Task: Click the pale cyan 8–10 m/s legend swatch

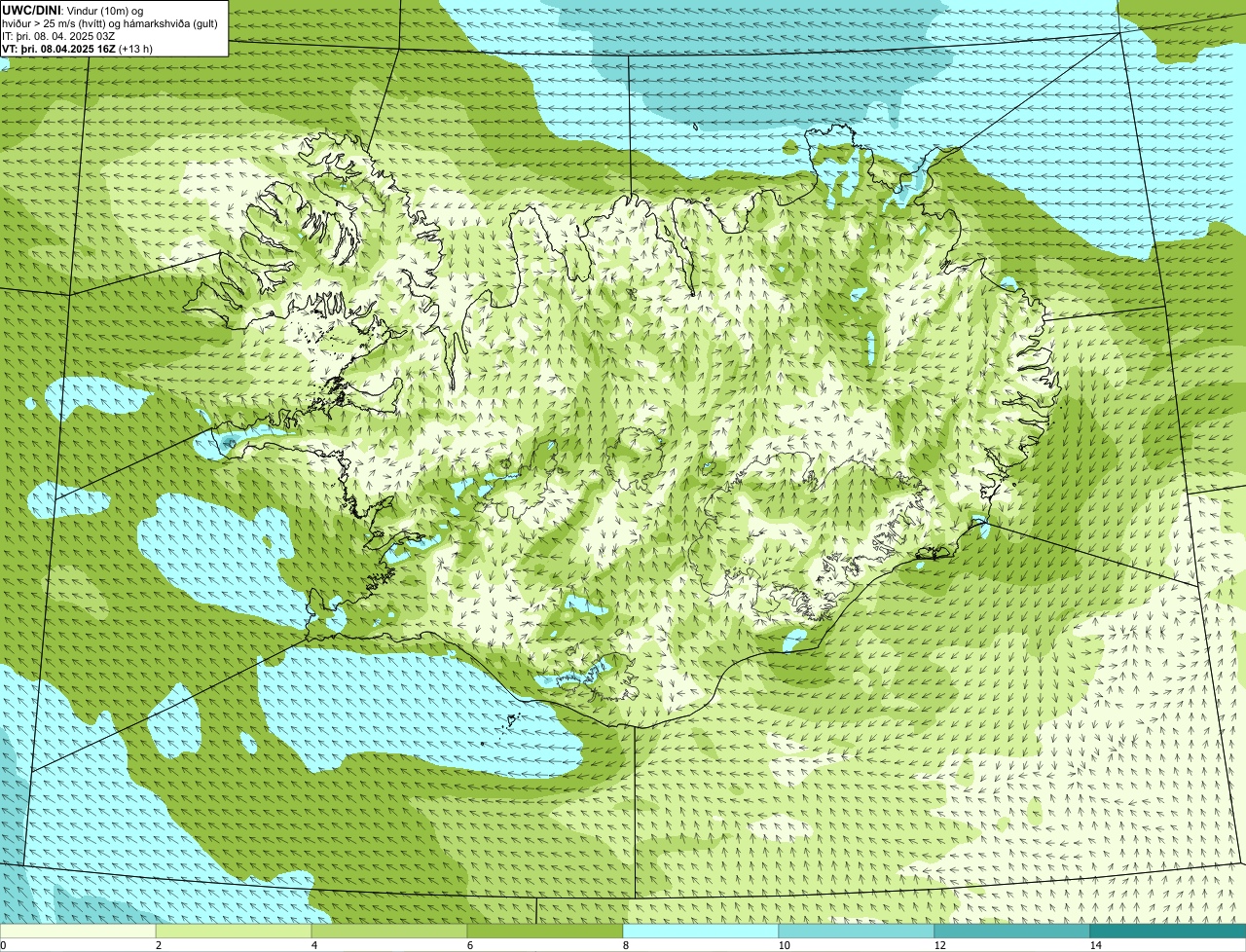Action: pos(701,931)
